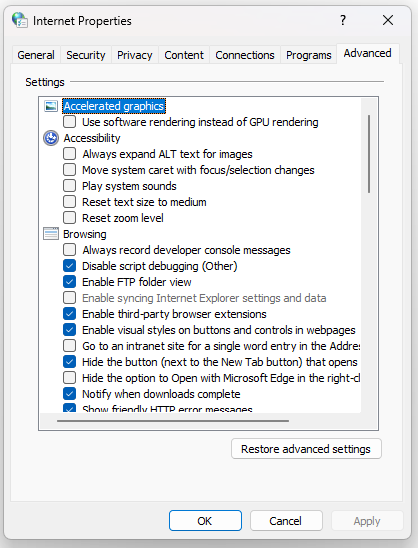Click the Accessibility category icon

point(51,138)
